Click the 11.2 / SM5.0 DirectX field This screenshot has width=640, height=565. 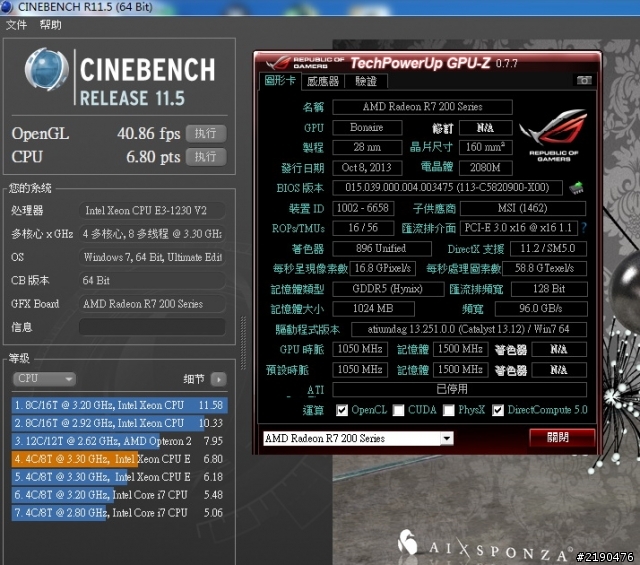click(x=549, y=248)
